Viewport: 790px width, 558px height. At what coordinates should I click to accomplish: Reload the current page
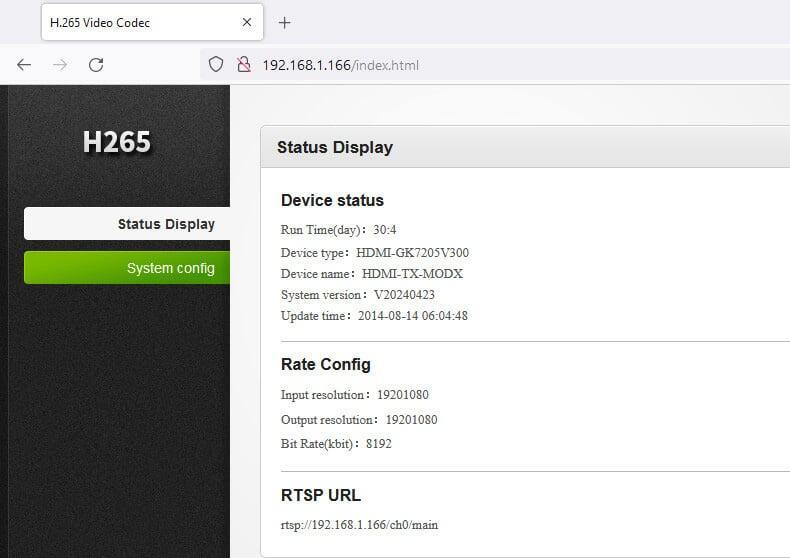pos(96,65)
